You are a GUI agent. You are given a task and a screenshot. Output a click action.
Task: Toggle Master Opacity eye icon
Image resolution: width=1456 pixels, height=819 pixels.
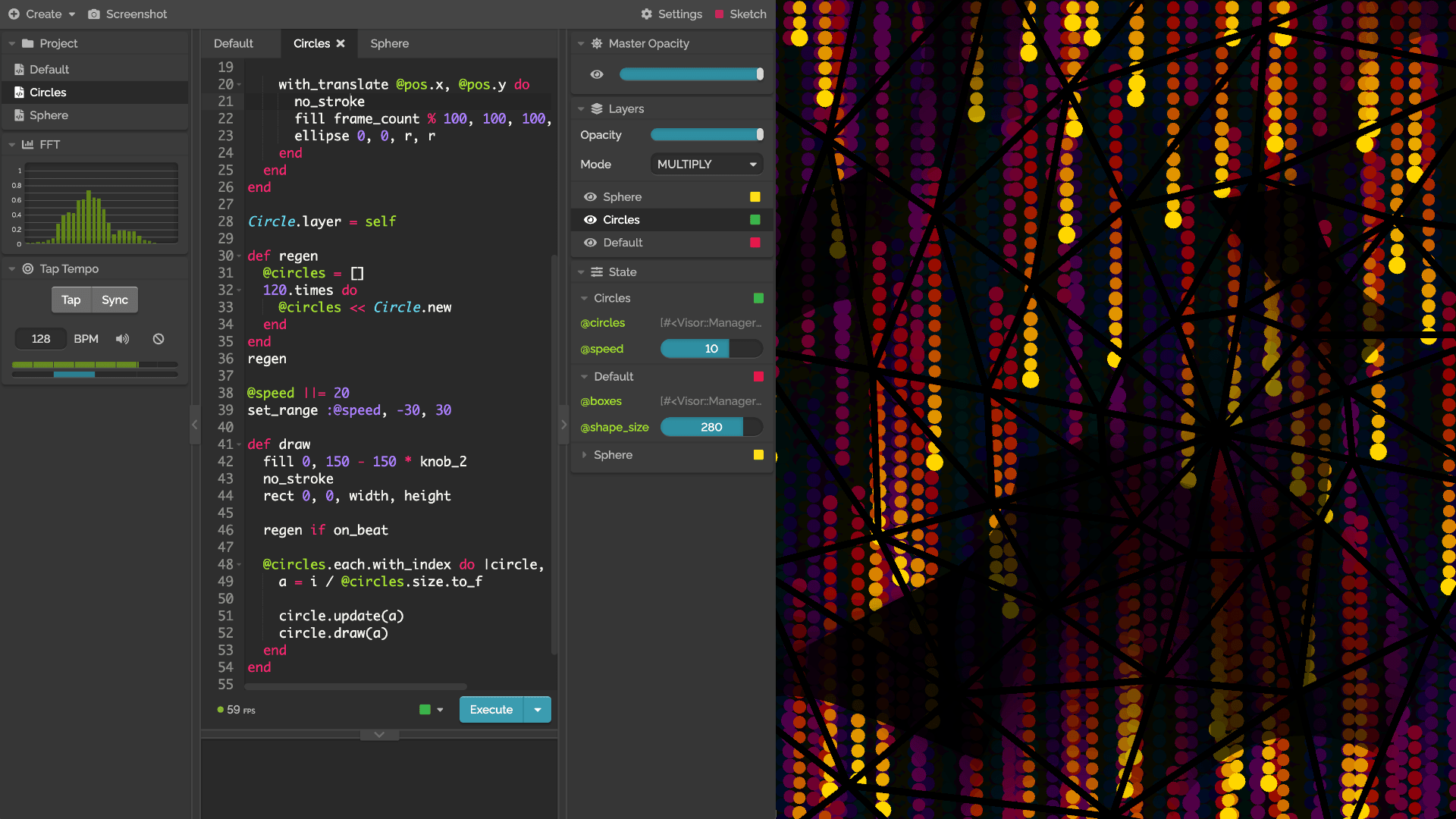[x=597, y=74]
